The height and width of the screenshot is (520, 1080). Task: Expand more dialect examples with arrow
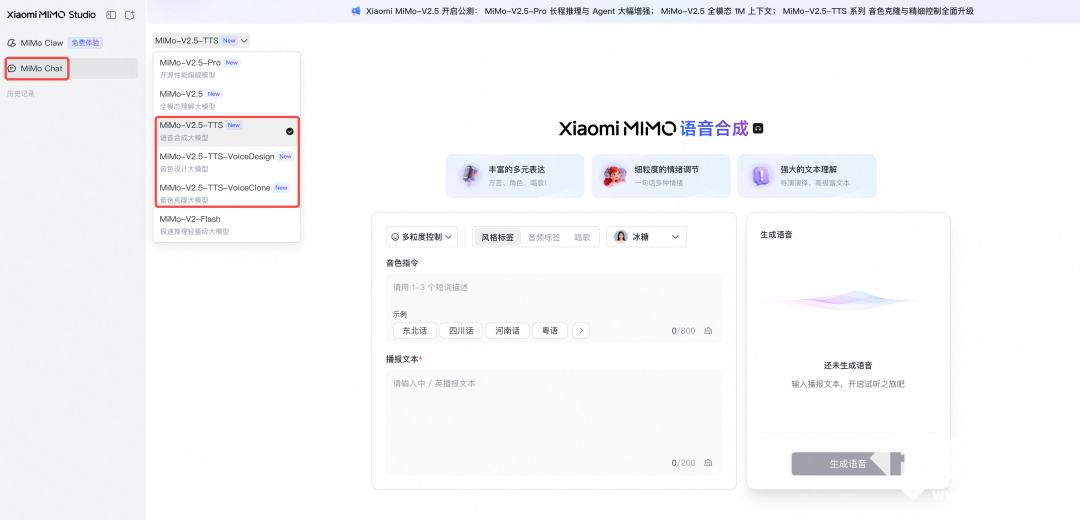pyautogui.click(x=581, y=330)
